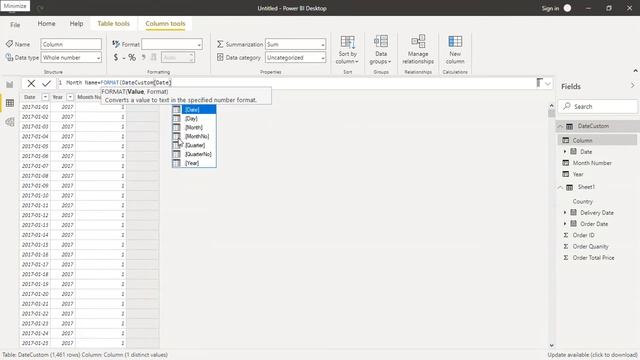This screenshot has height=360, width=640.
Task: Select the Order ID sigma field
Action: click(x=566, y=235)
